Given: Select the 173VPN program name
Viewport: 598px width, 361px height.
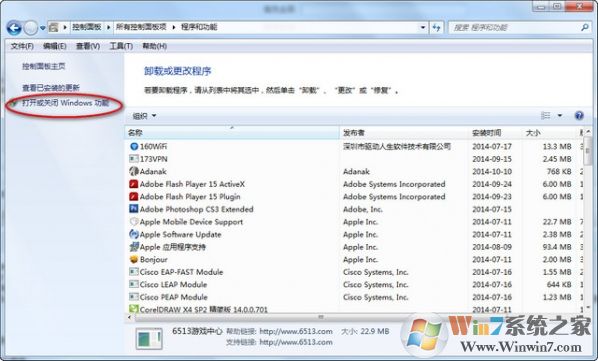Looking at the screenshot, I should pyautogui.click(x=153, y=159).
